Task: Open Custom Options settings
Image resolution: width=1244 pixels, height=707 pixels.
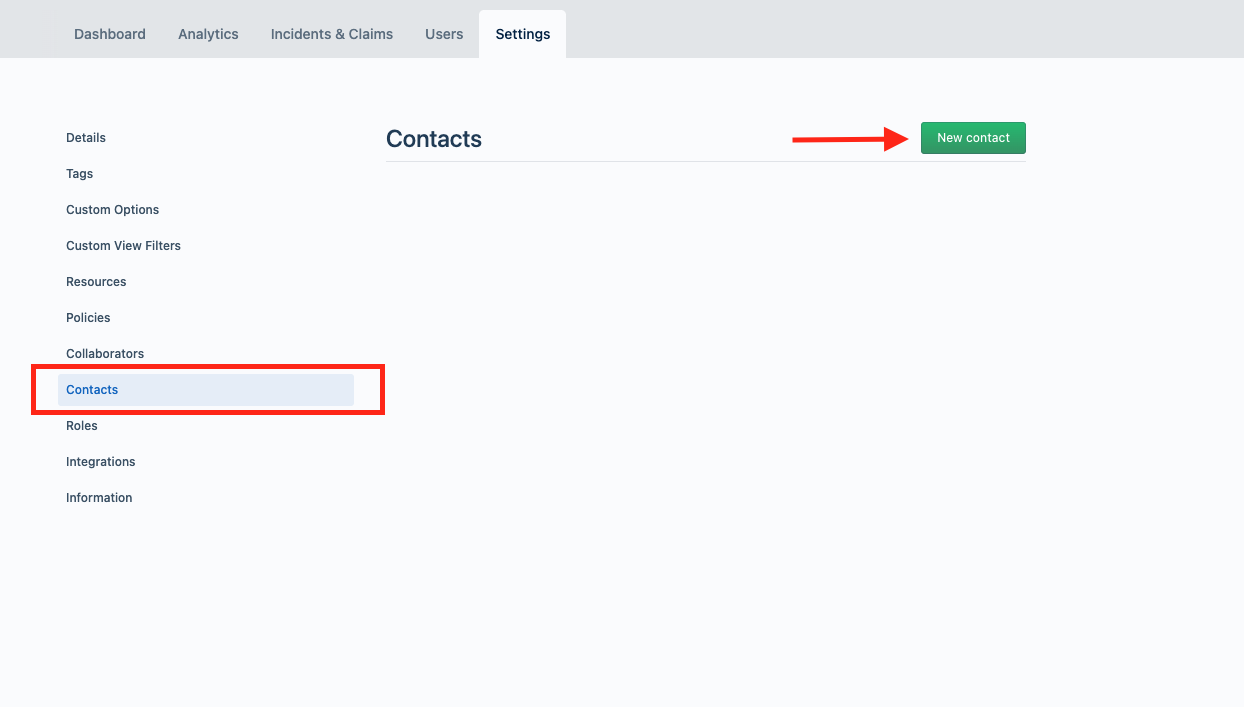Action: tap(113, 210)
